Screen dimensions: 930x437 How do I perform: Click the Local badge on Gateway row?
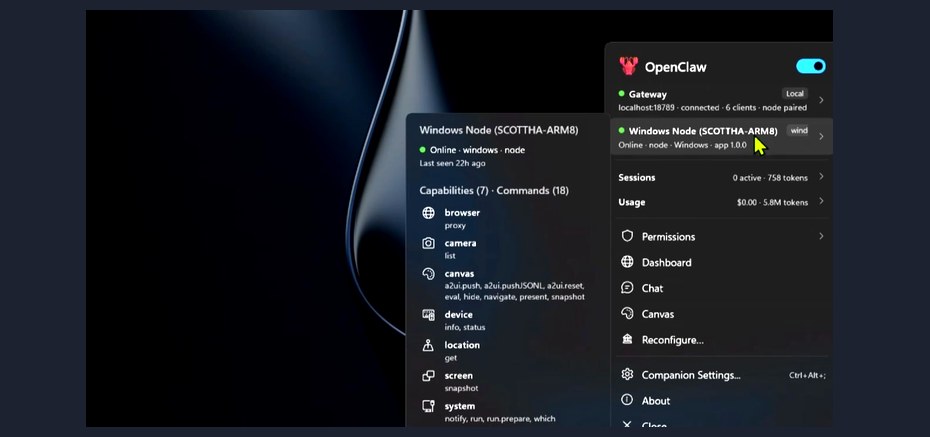(x=795, y=94)
